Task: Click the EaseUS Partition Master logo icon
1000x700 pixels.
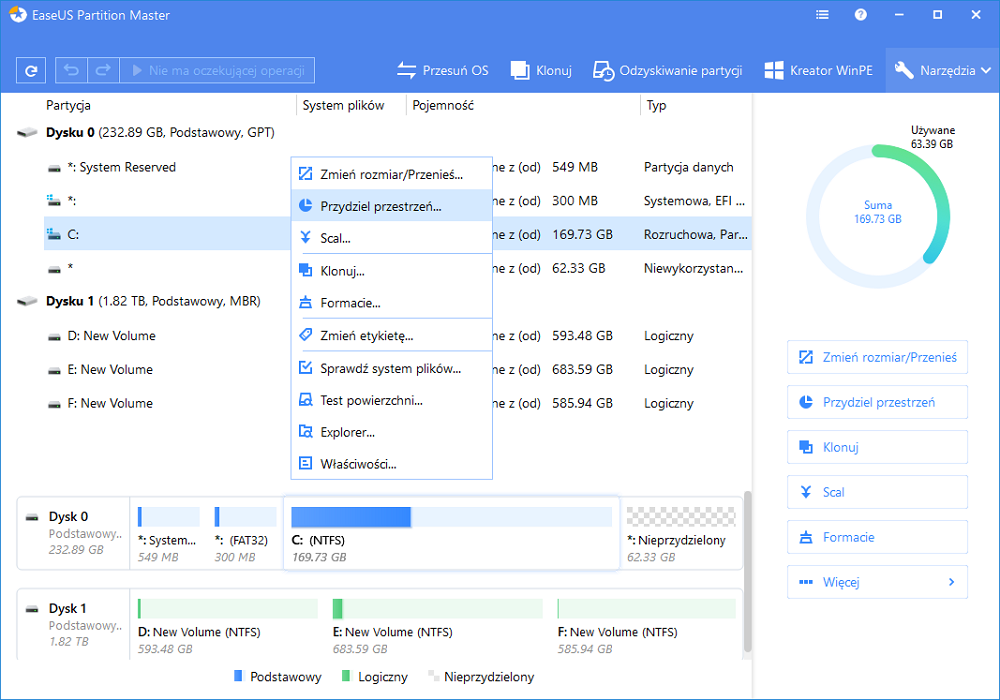Action: point(18,15)
